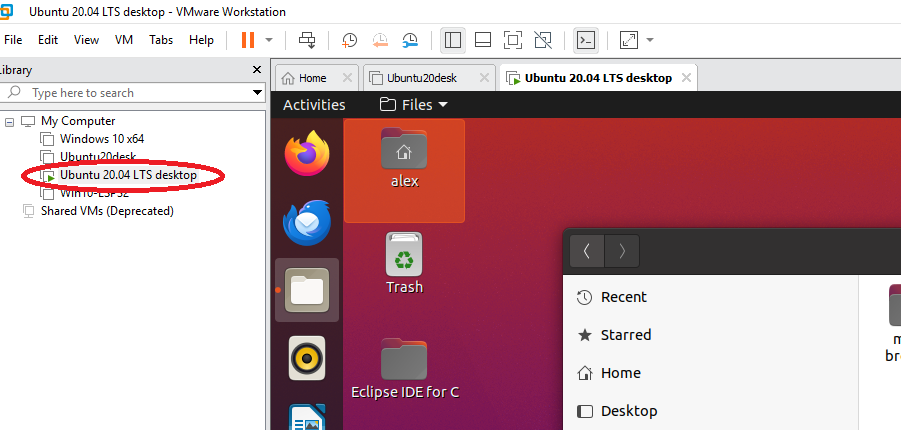Viewport: 904px width, 442px height.
Task: Go to Starred in the Files sidebar
Action: (625, 335)
